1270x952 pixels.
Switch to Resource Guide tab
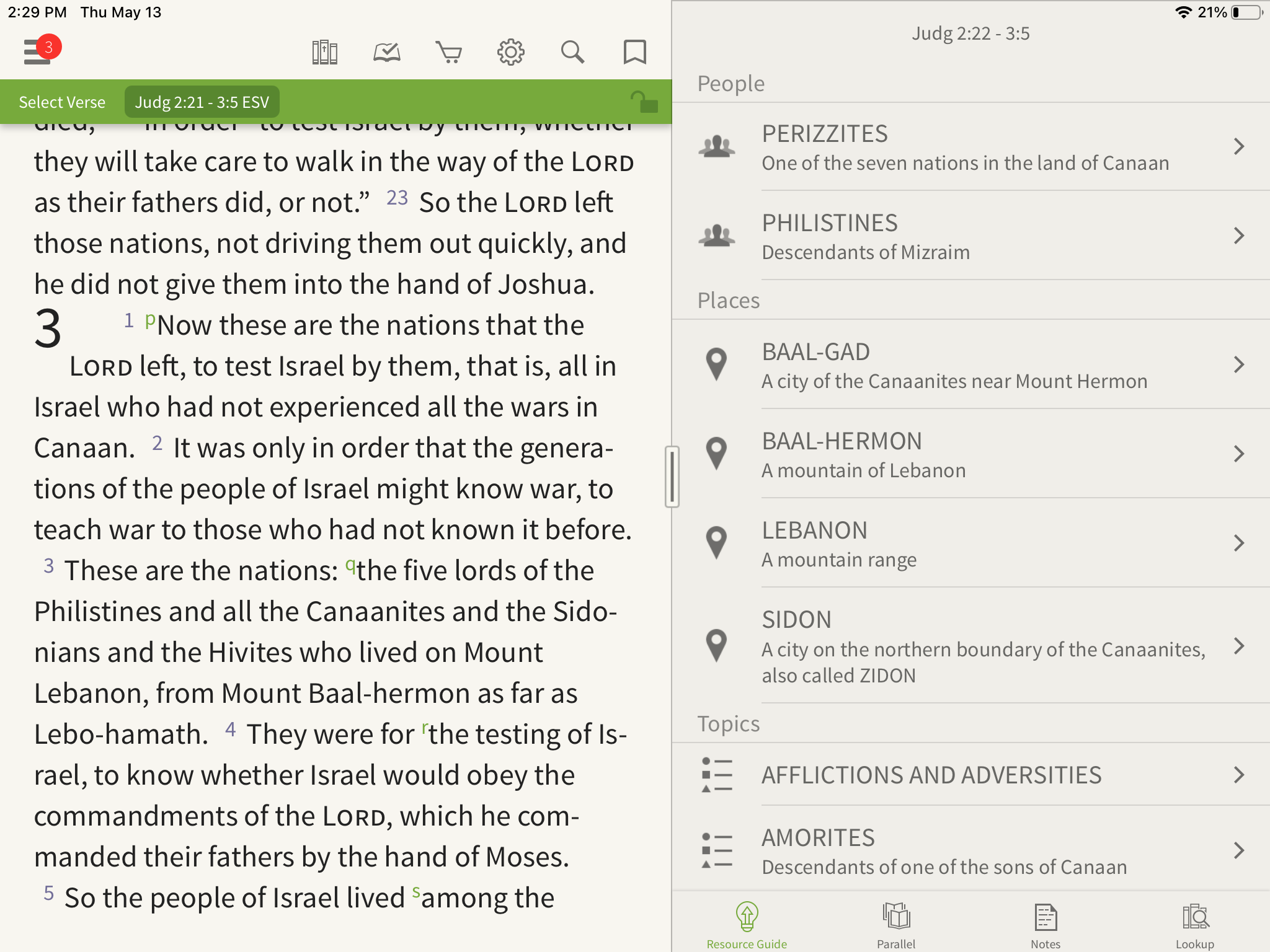point(747,925)
